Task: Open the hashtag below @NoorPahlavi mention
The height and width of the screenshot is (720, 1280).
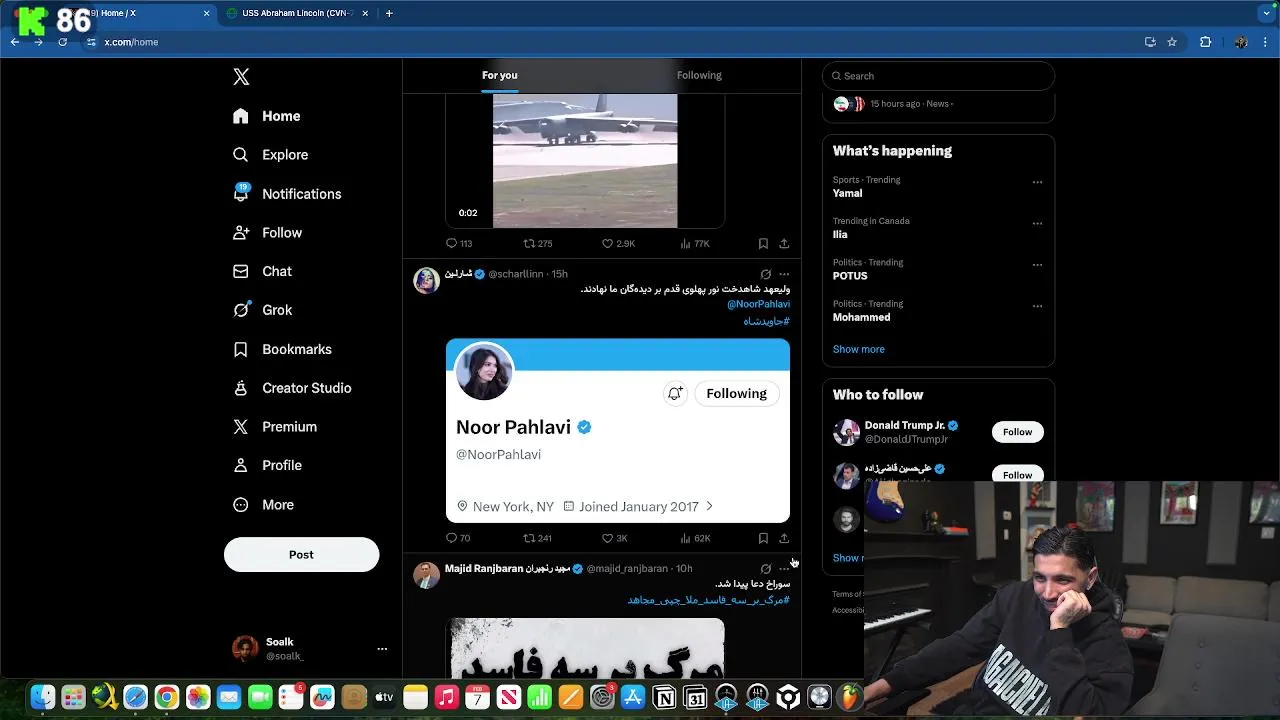Action: [x=766, y=321]
